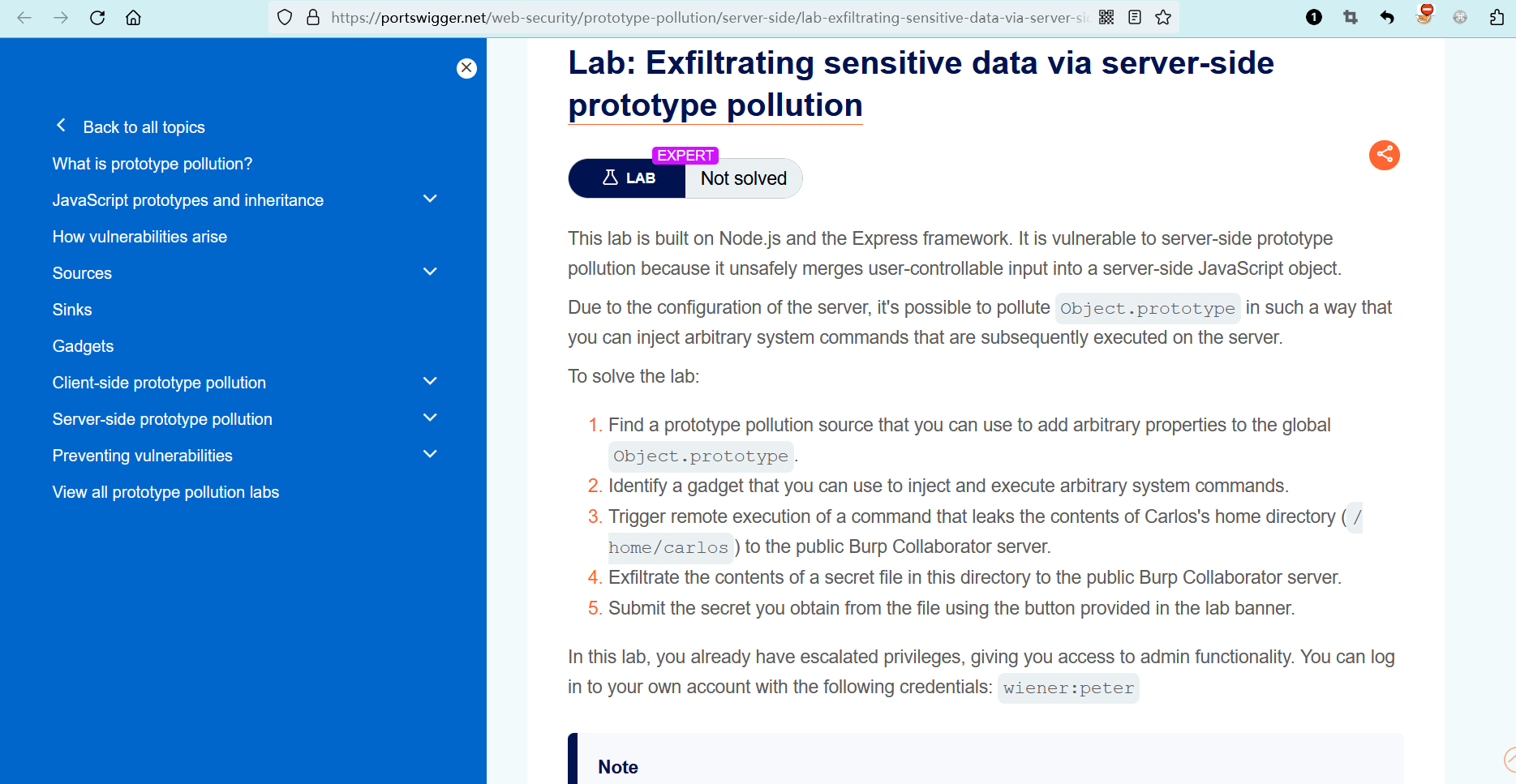Click the QR code icon in address bar
The image size is (1516, 784).
pyautogui.click(x=1106, y=18)
